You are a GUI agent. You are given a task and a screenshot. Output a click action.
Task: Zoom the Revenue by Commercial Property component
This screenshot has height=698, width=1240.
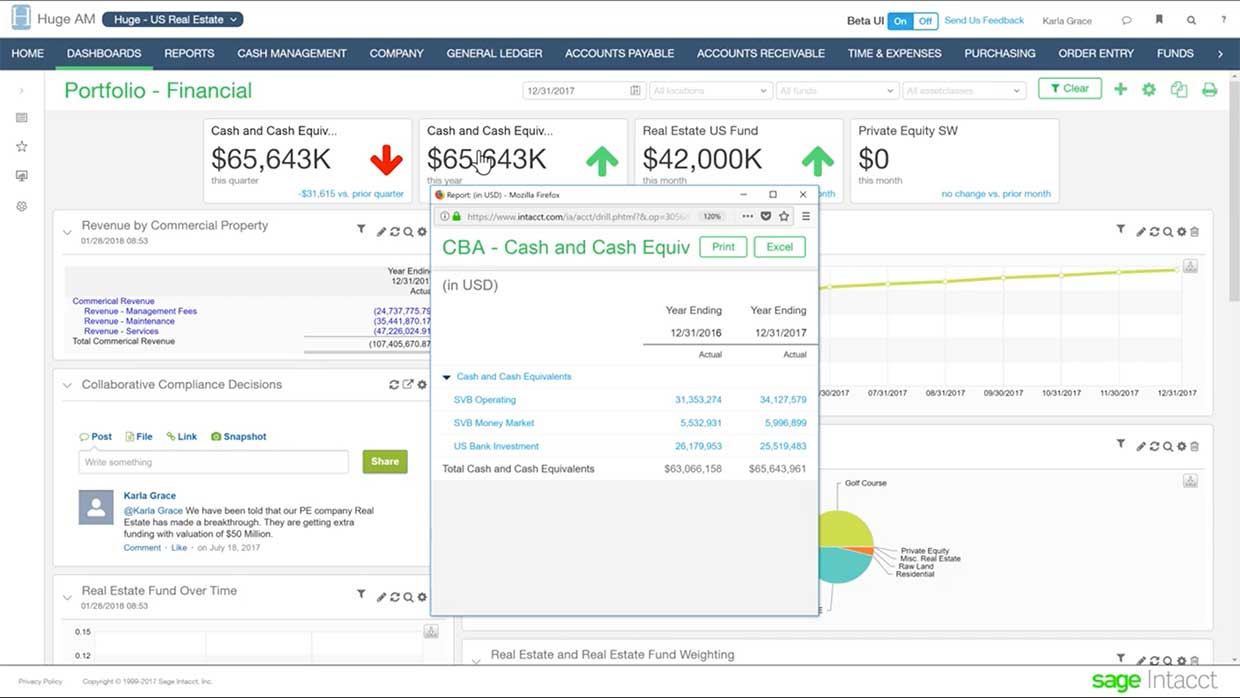pos(408,232)
